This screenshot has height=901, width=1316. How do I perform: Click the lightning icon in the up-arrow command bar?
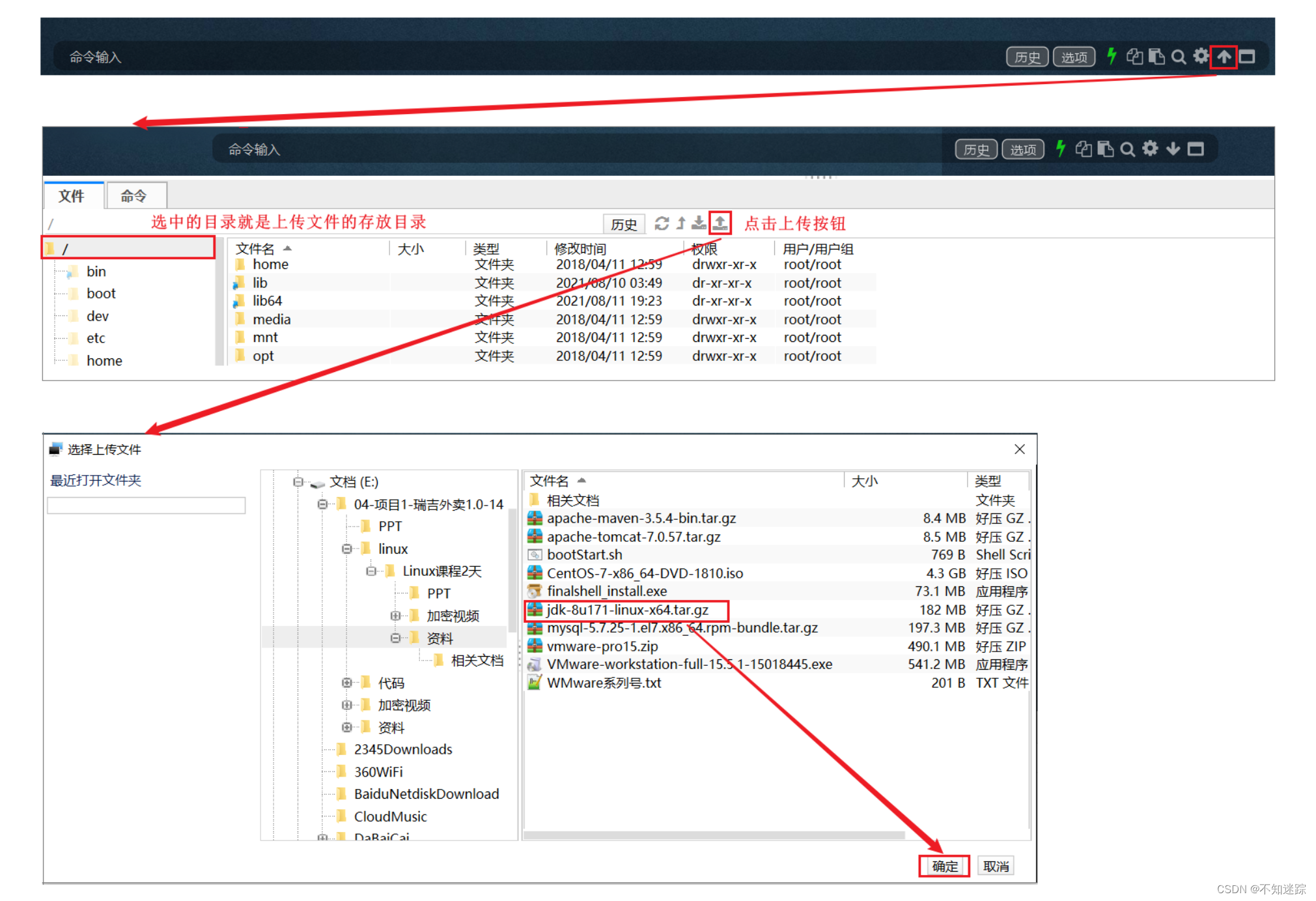coord(1112,57)
